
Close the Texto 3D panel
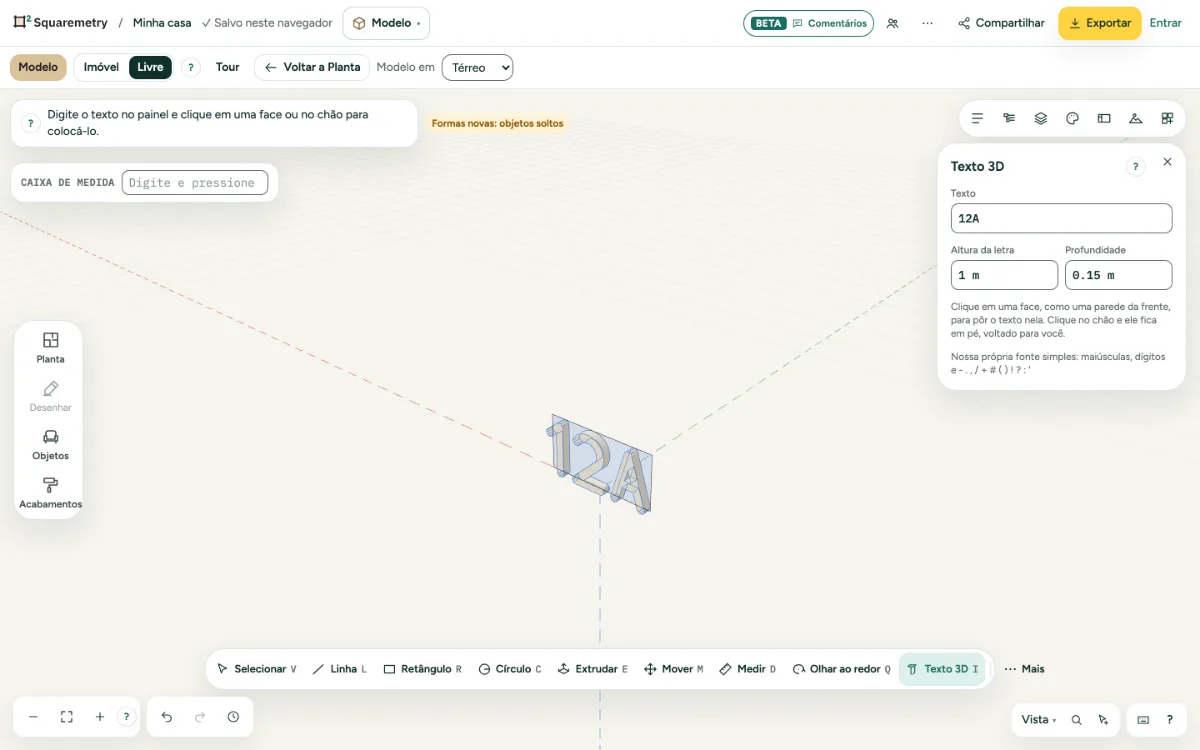[x=1167, y=162]
